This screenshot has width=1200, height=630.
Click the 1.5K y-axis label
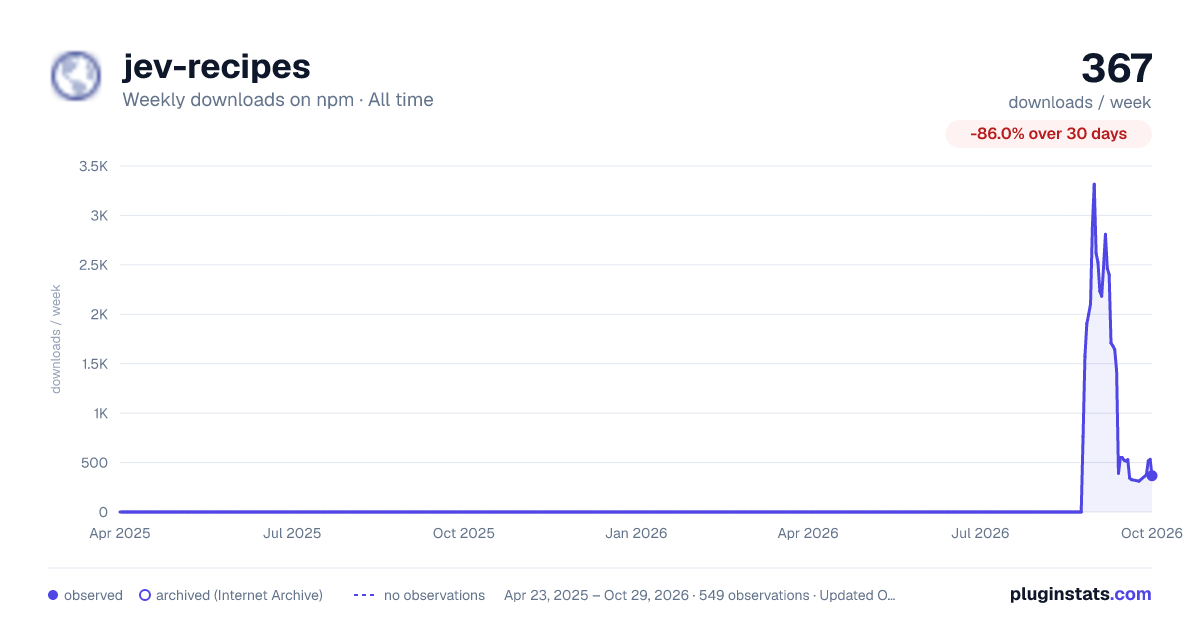tap(93, 364)
